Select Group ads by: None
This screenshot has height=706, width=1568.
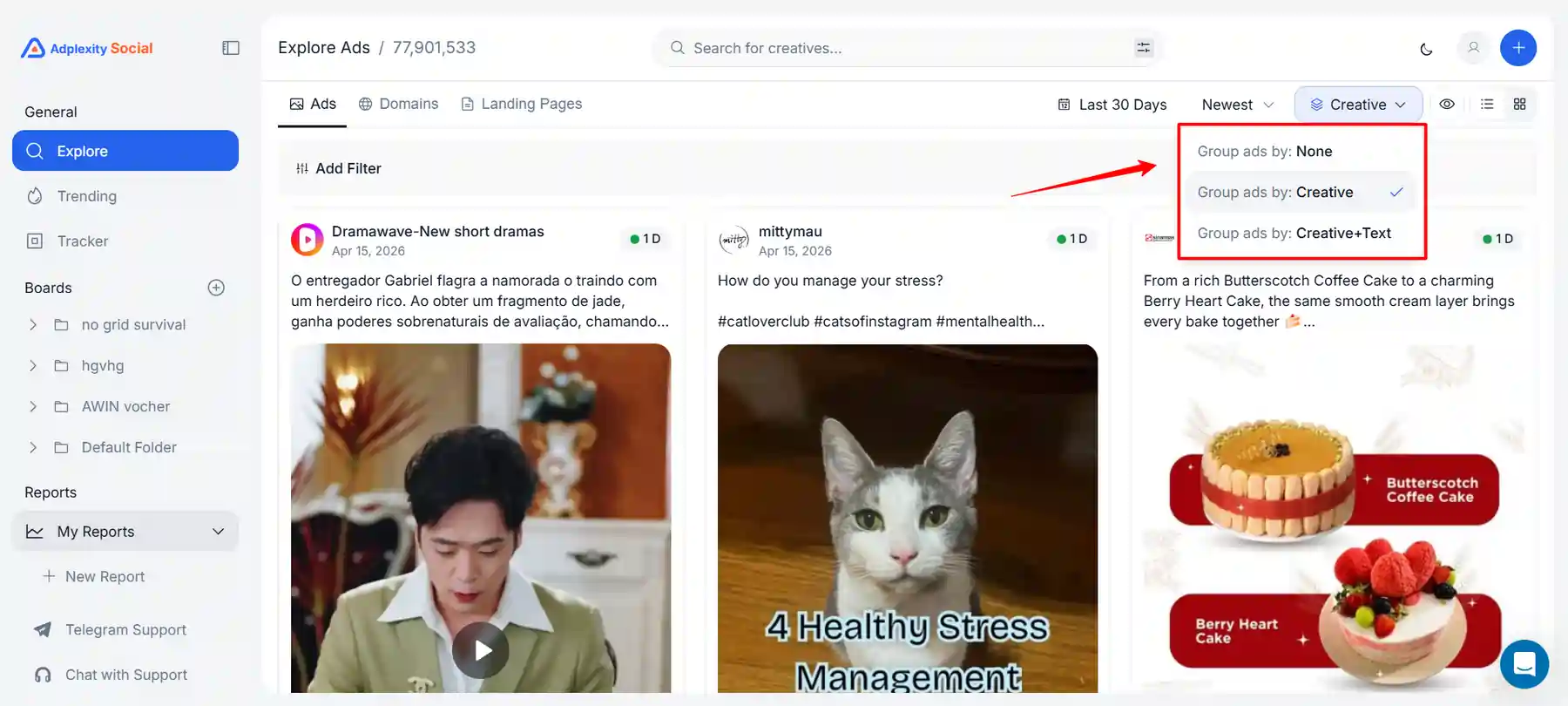coord(1264,152)
